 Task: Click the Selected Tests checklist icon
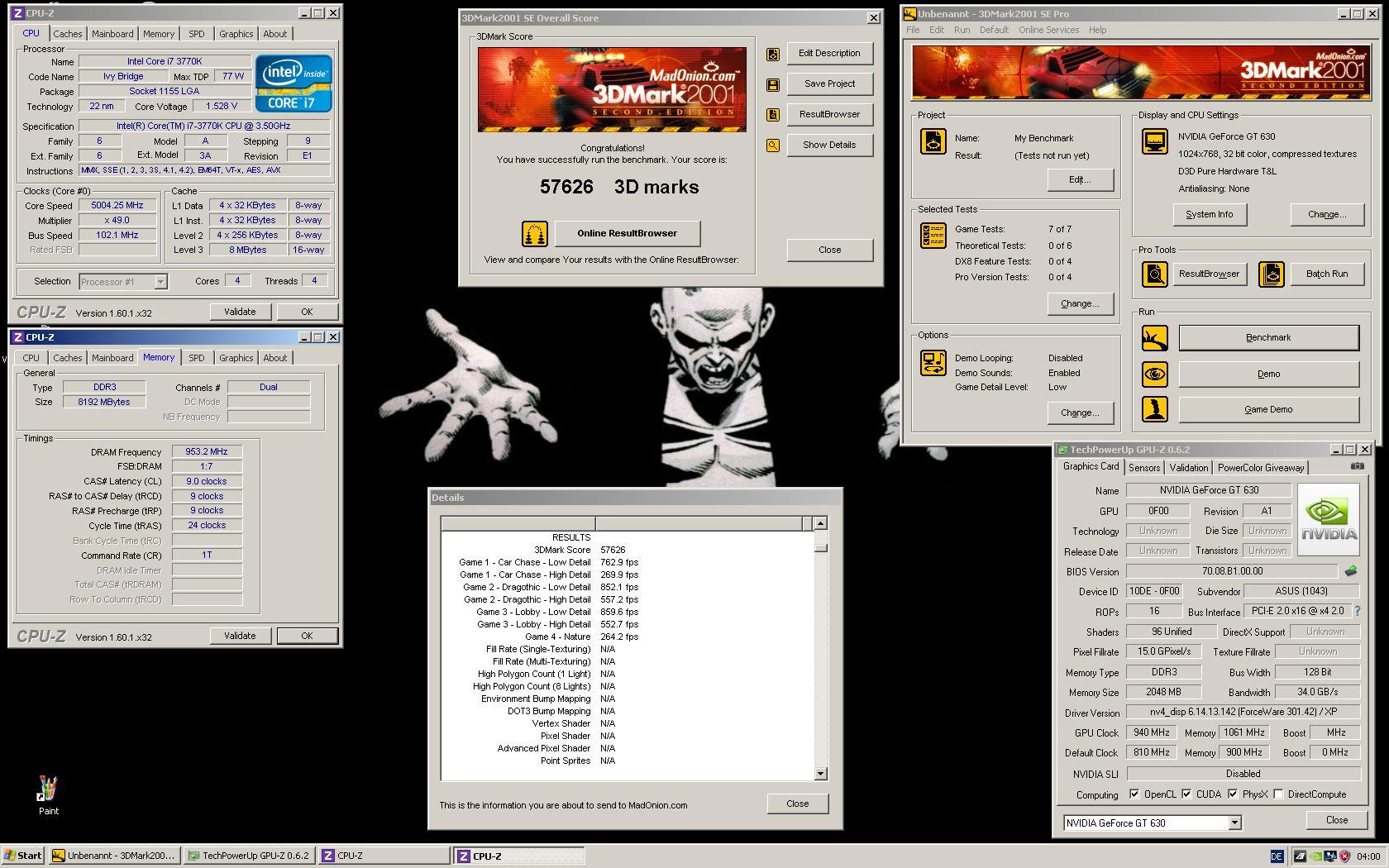point(933,236)
